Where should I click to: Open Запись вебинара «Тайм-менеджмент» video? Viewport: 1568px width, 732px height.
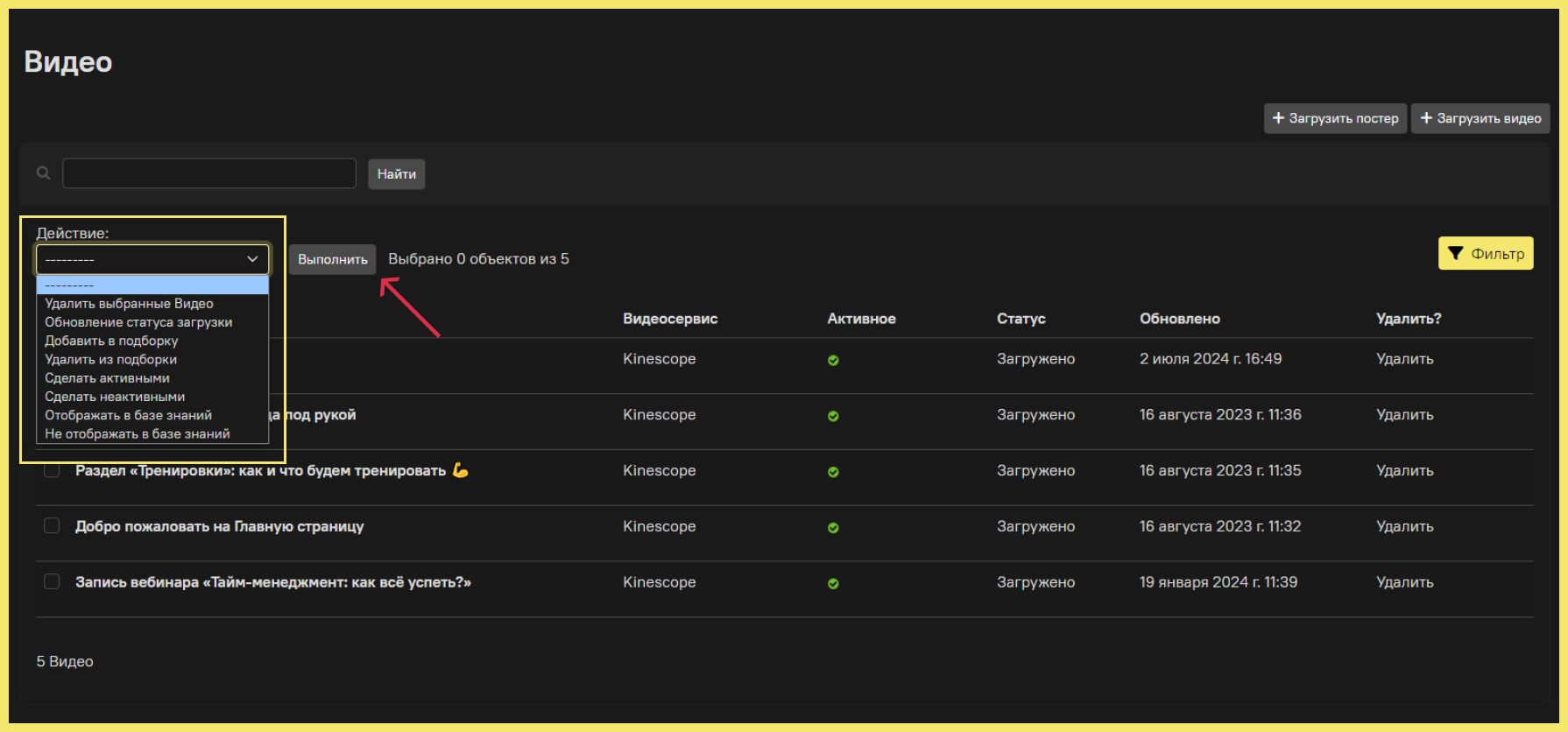coord(273,582)
